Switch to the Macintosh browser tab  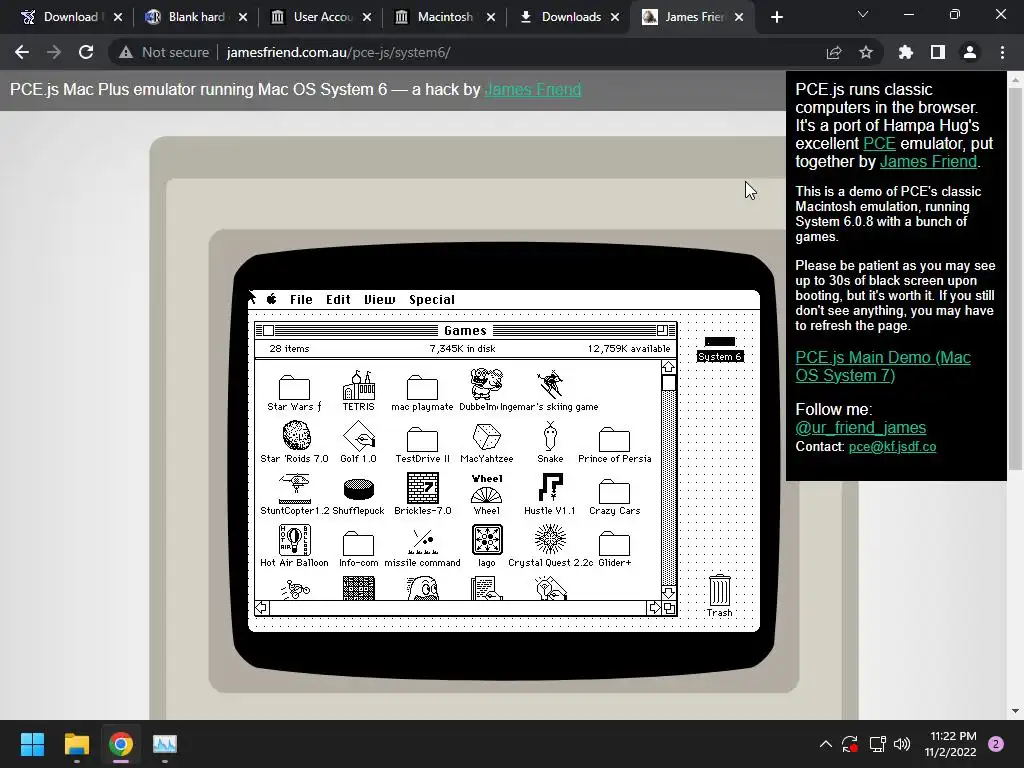point(445,17)
